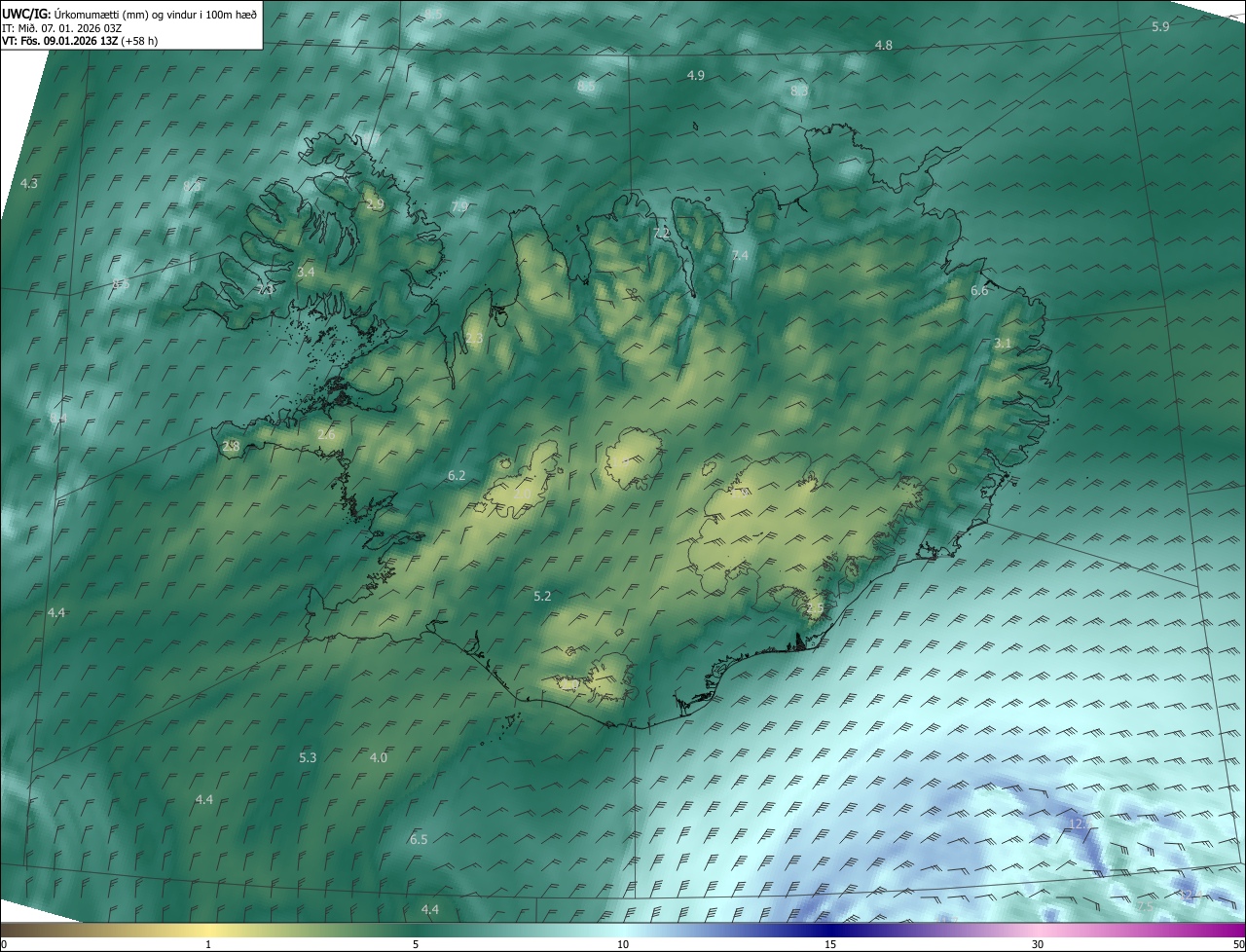The height and width of the screenshot is (952, 1246).
Task: Click the 8.5 value label on the map
Action: (586, 87)
